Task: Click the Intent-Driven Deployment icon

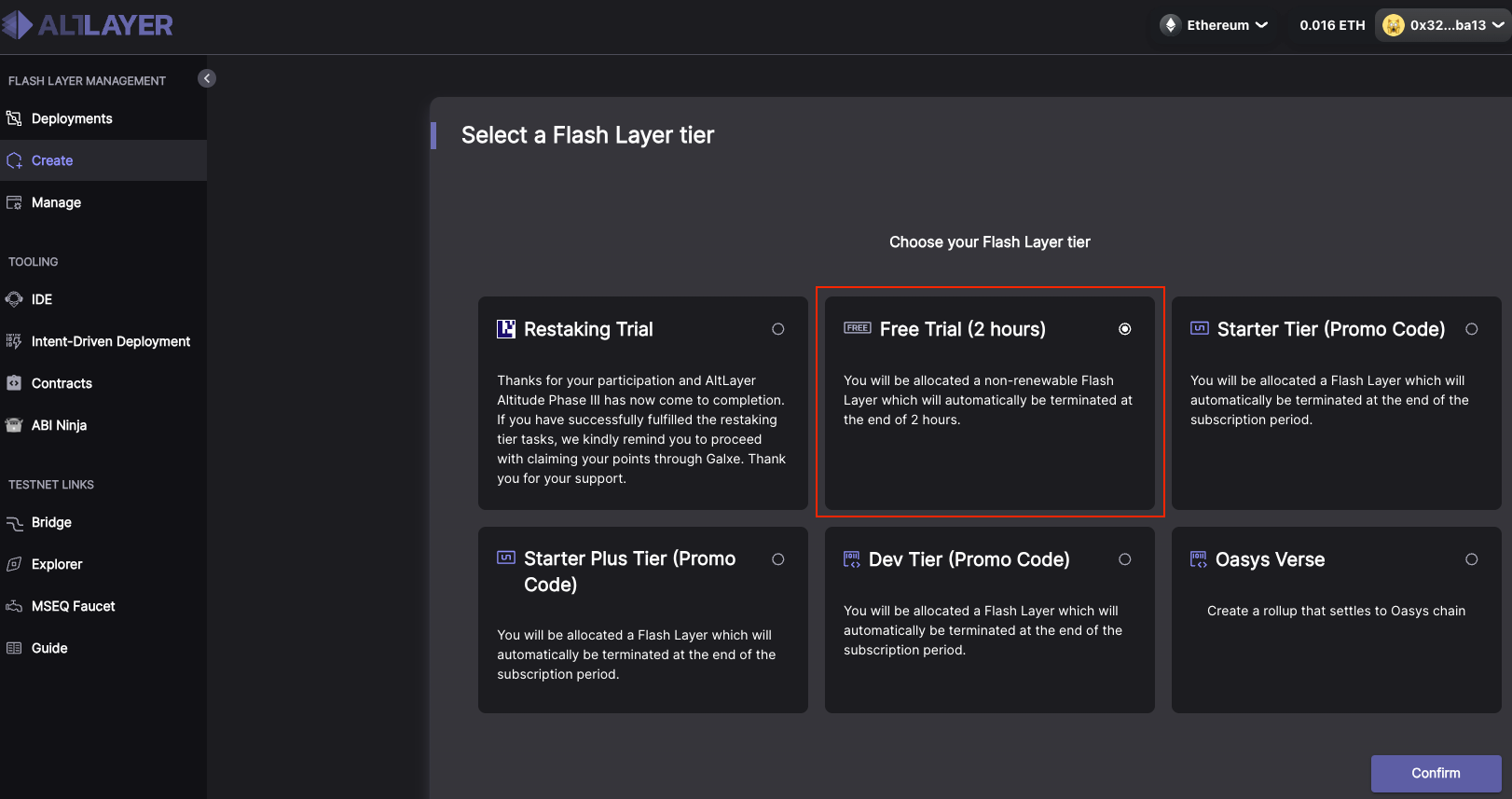Action: coord(14,341)
